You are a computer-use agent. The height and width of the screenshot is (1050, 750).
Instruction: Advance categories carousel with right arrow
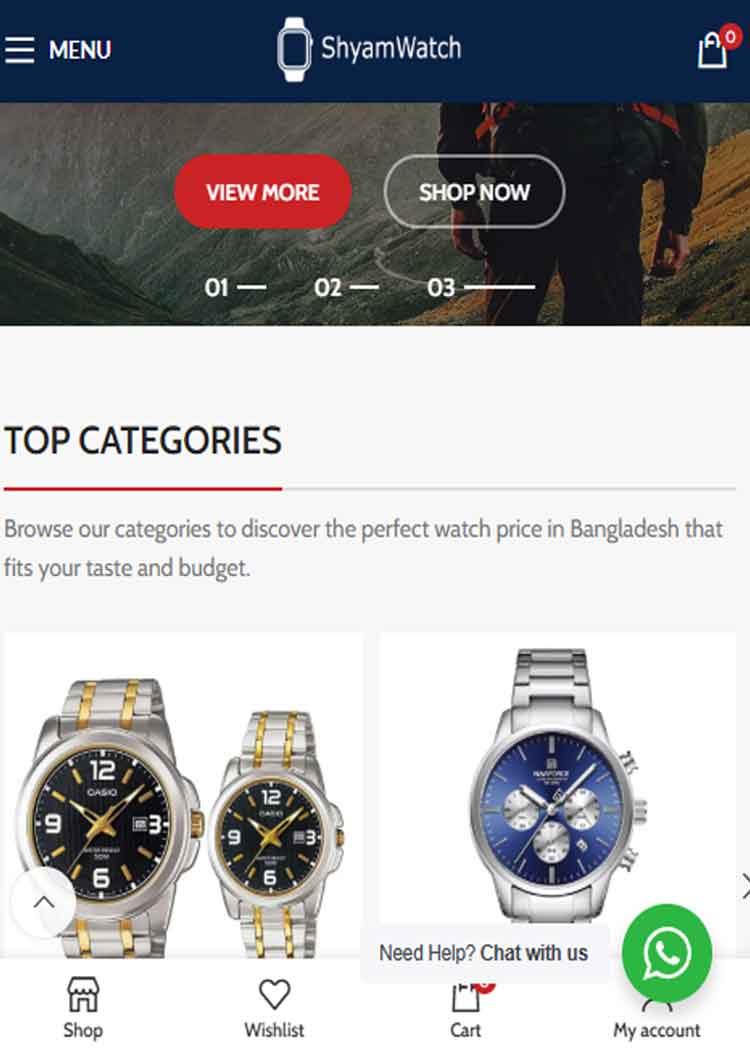coord(745,887)
